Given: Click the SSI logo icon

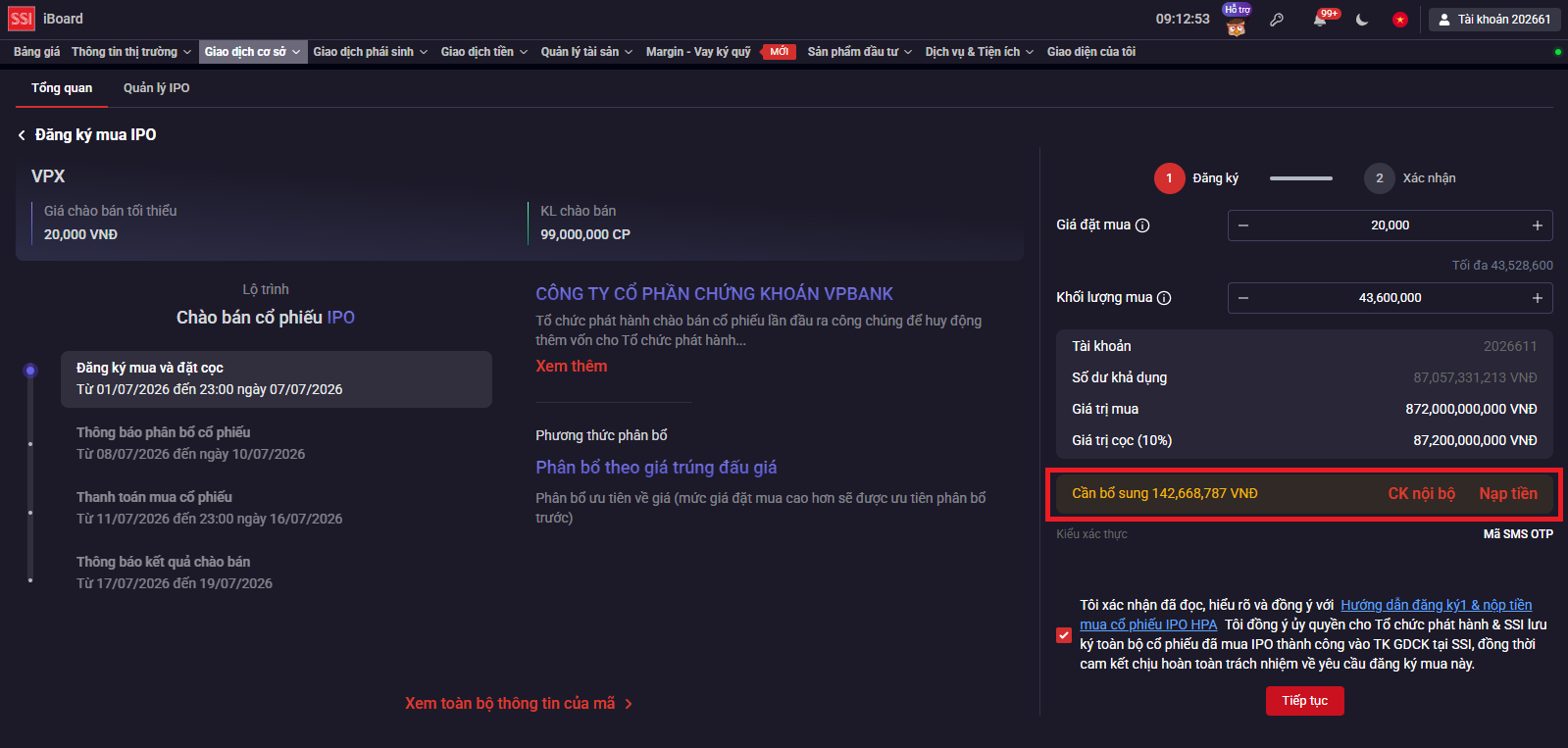Looking at the screenshot, I should [21, 19].
